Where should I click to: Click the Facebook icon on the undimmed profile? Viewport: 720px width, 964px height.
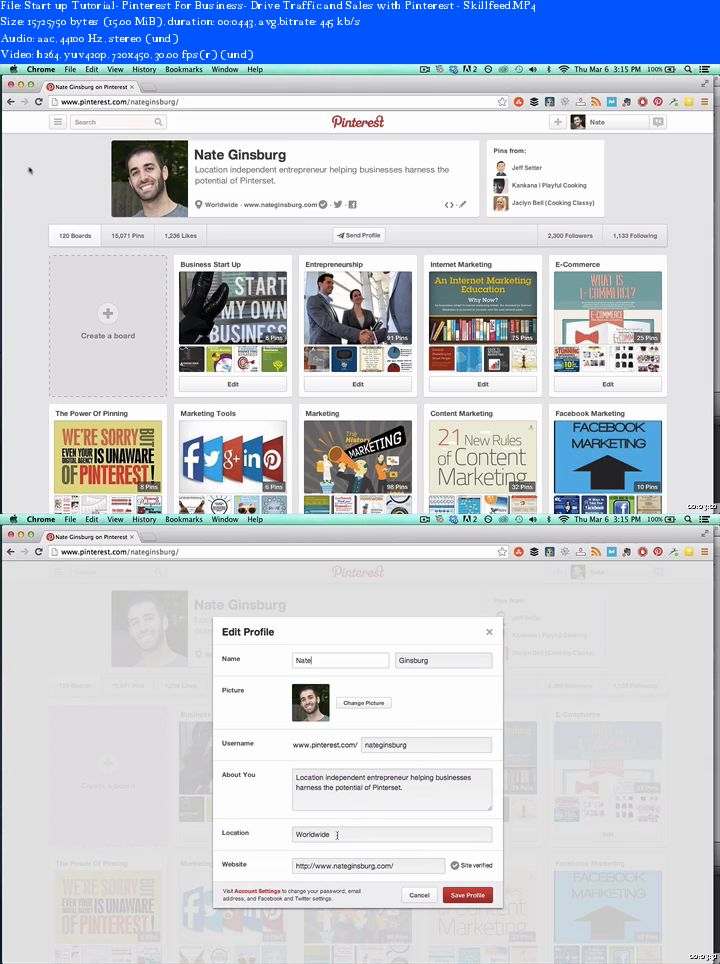352,205
